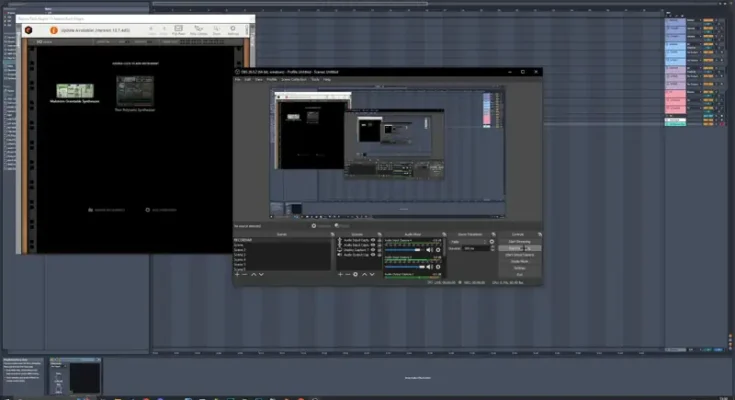Undock the Controls panel using its header icon
This screenshot has width=735, height=400.
click(539, 234)
